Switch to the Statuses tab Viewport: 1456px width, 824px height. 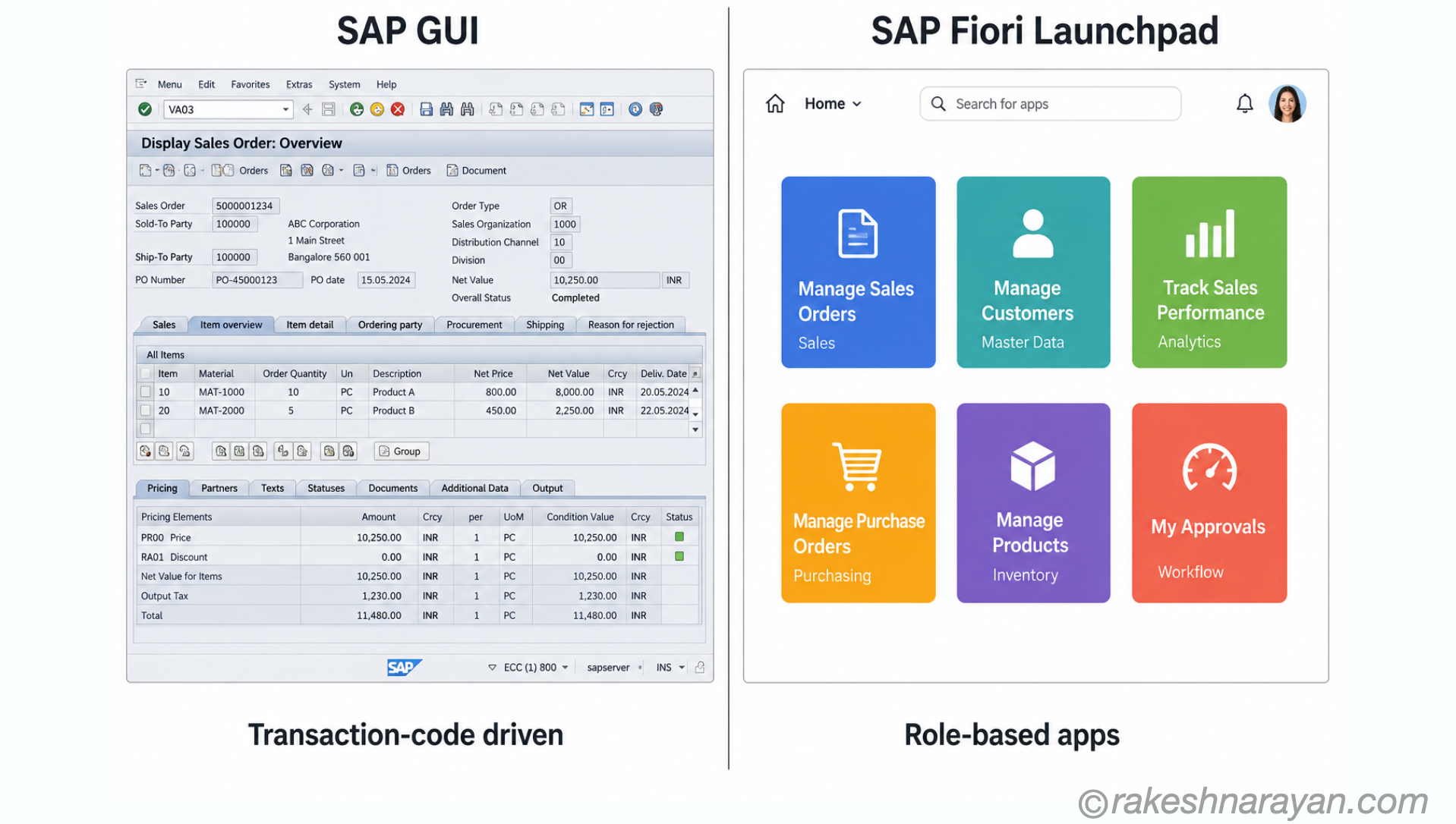point(326,488)
